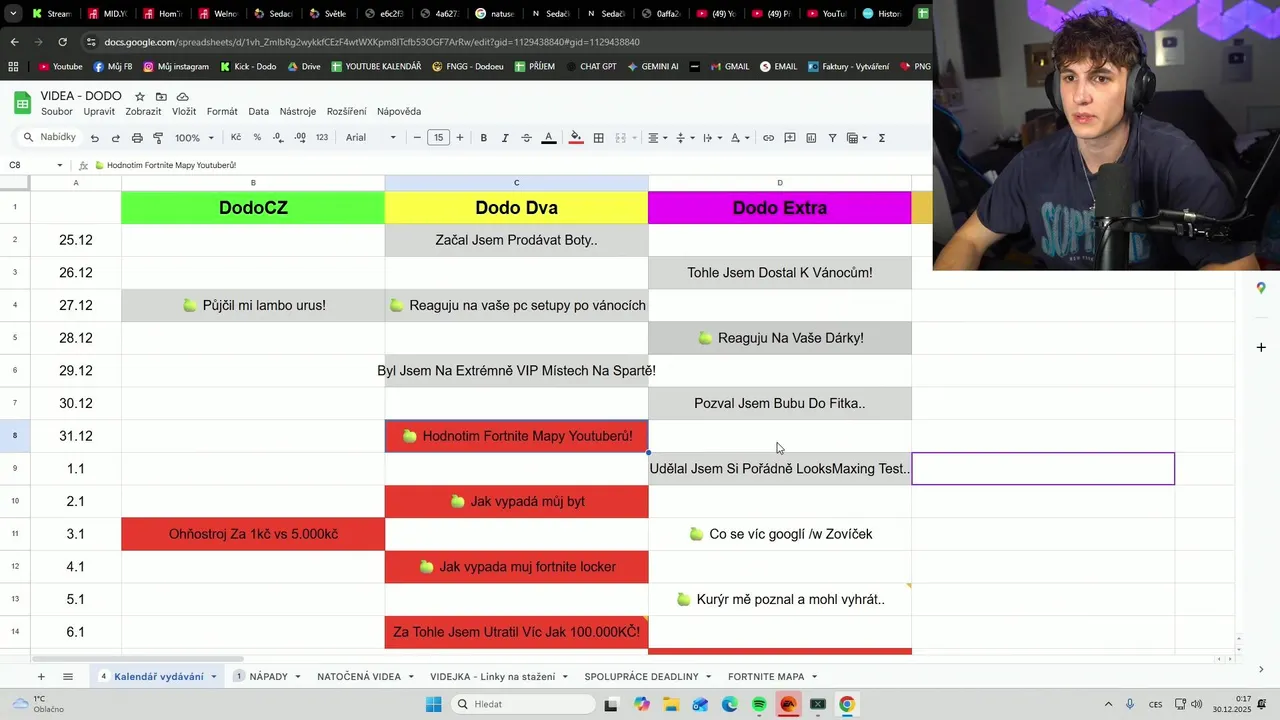
Task: Select column B header
Action: tap(253, 183)
